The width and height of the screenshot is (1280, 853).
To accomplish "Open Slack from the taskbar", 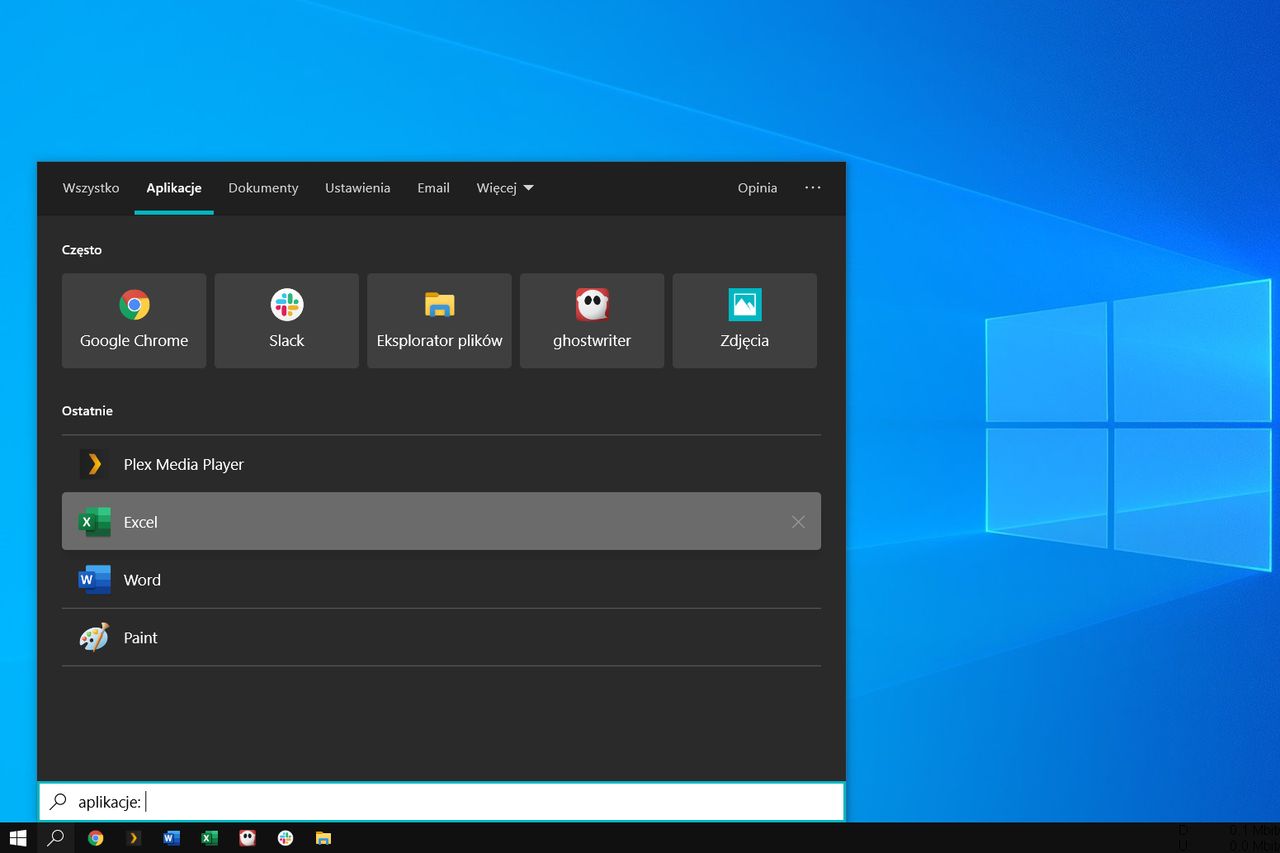I will click(x=285, y=838).
